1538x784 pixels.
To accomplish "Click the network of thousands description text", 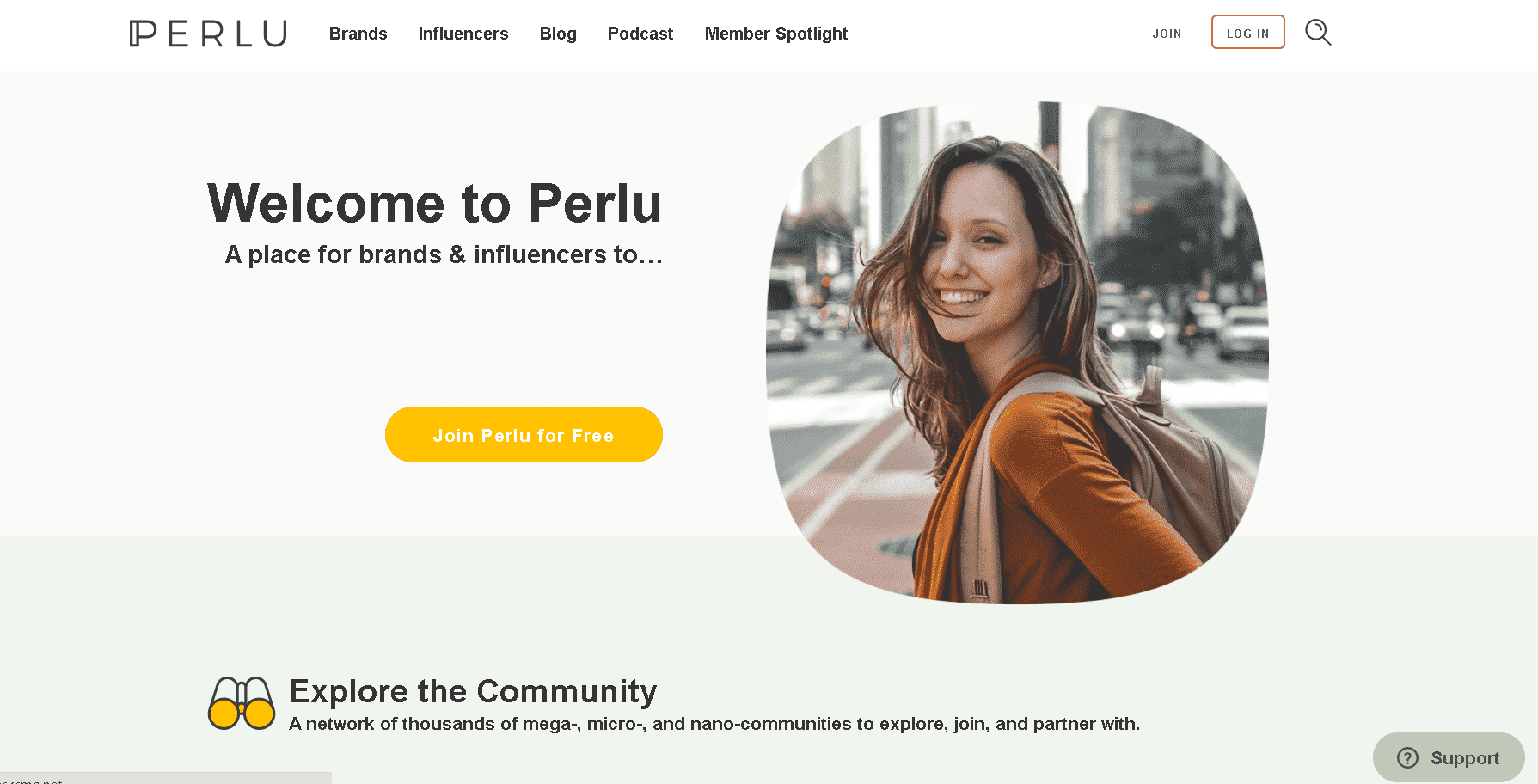I will [x=714, y=724].
